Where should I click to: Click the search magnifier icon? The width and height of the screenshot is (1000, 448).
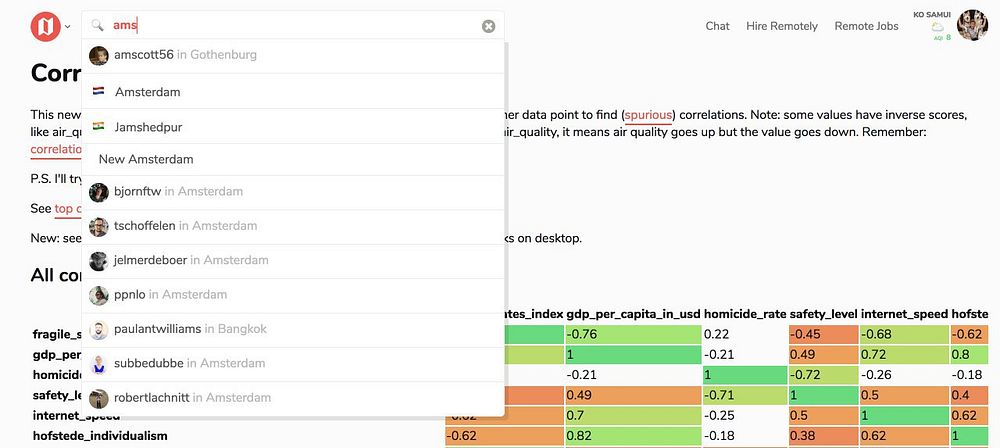coord(98,26)
